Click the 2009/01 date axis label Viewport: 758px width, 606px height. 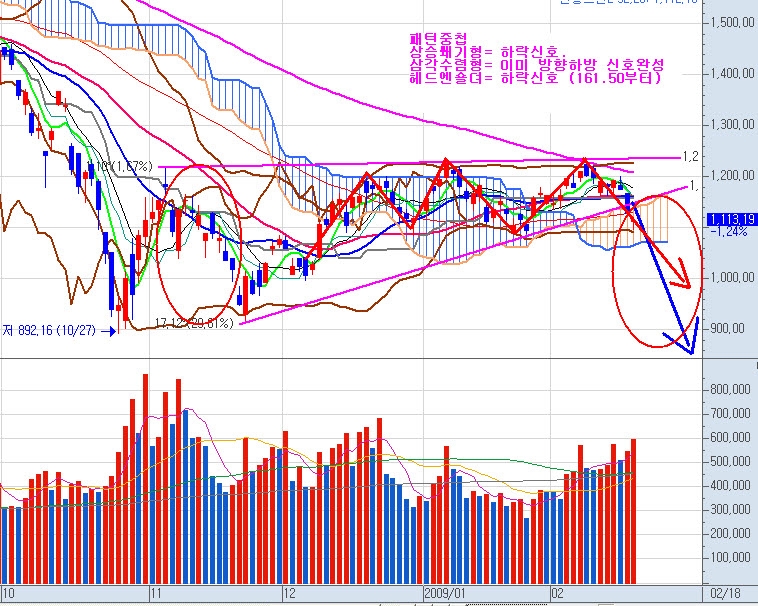pyautogui.click(x=446, y=593)
